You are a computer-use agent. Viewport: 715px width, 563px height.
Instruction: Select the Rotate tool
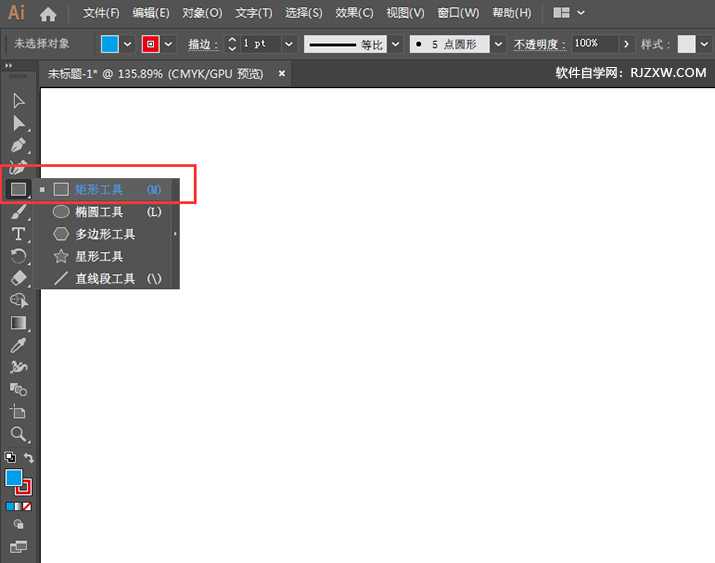pos(18,256)
